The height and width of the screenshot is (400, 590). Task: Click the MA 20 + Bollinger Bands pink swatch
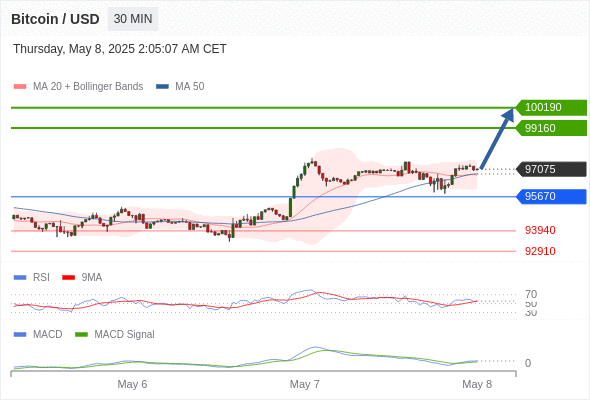20,87
